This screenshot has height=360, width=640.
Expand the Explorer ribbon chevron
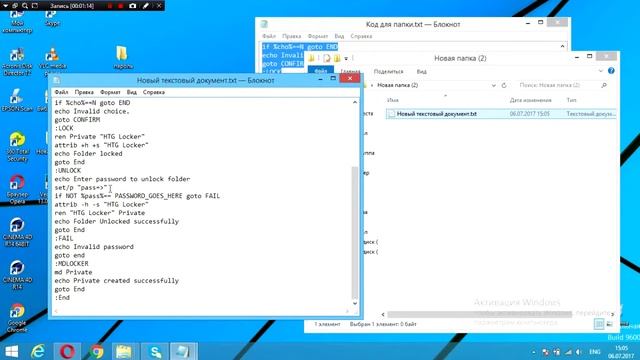coord(600,71)
